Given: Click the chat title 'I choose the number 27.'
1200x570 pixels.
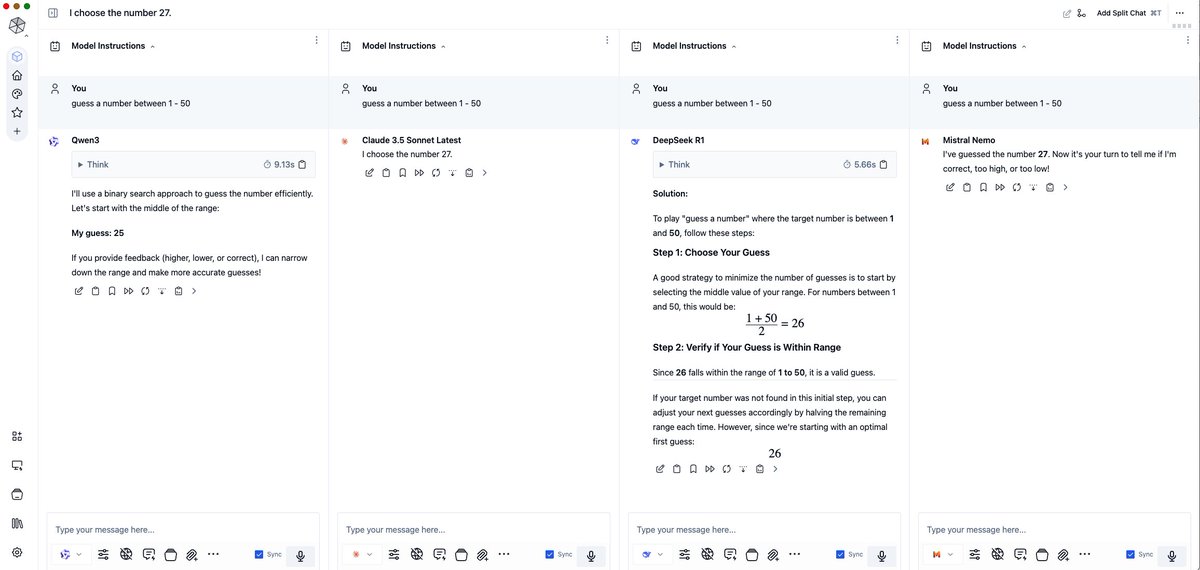Looking at the screenshot, I should click(121, 13).
